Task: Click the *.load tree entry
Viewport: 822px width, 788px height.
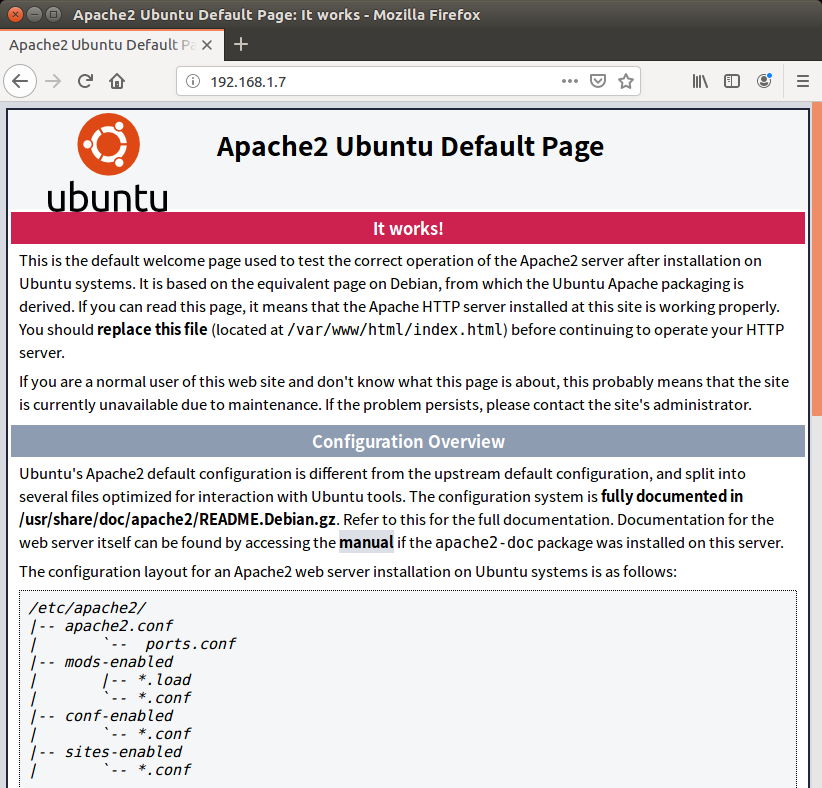Action: pyautogui.click(x=164, y=680)
